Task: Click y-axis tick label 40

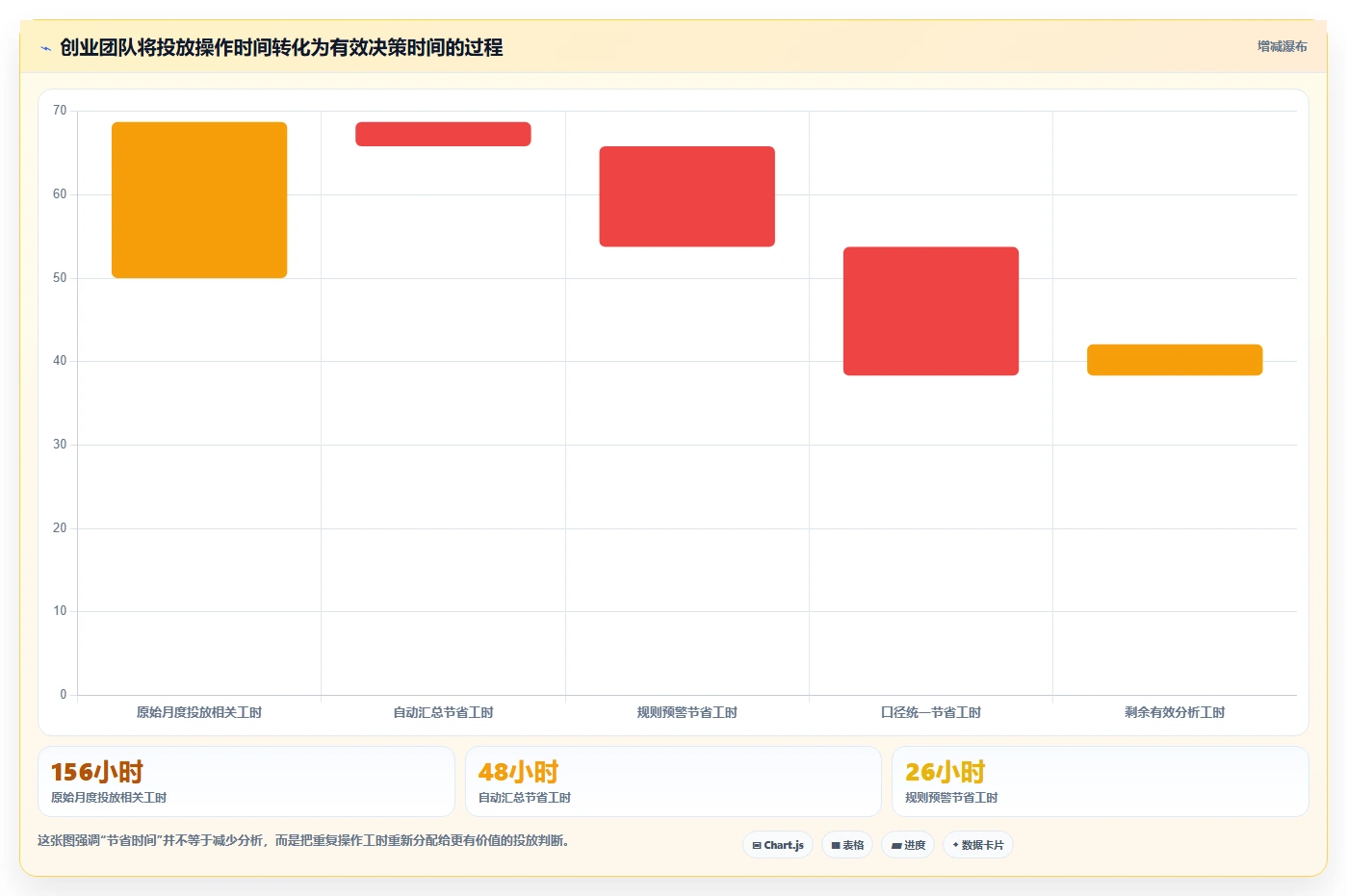Action: pos(60,361)
